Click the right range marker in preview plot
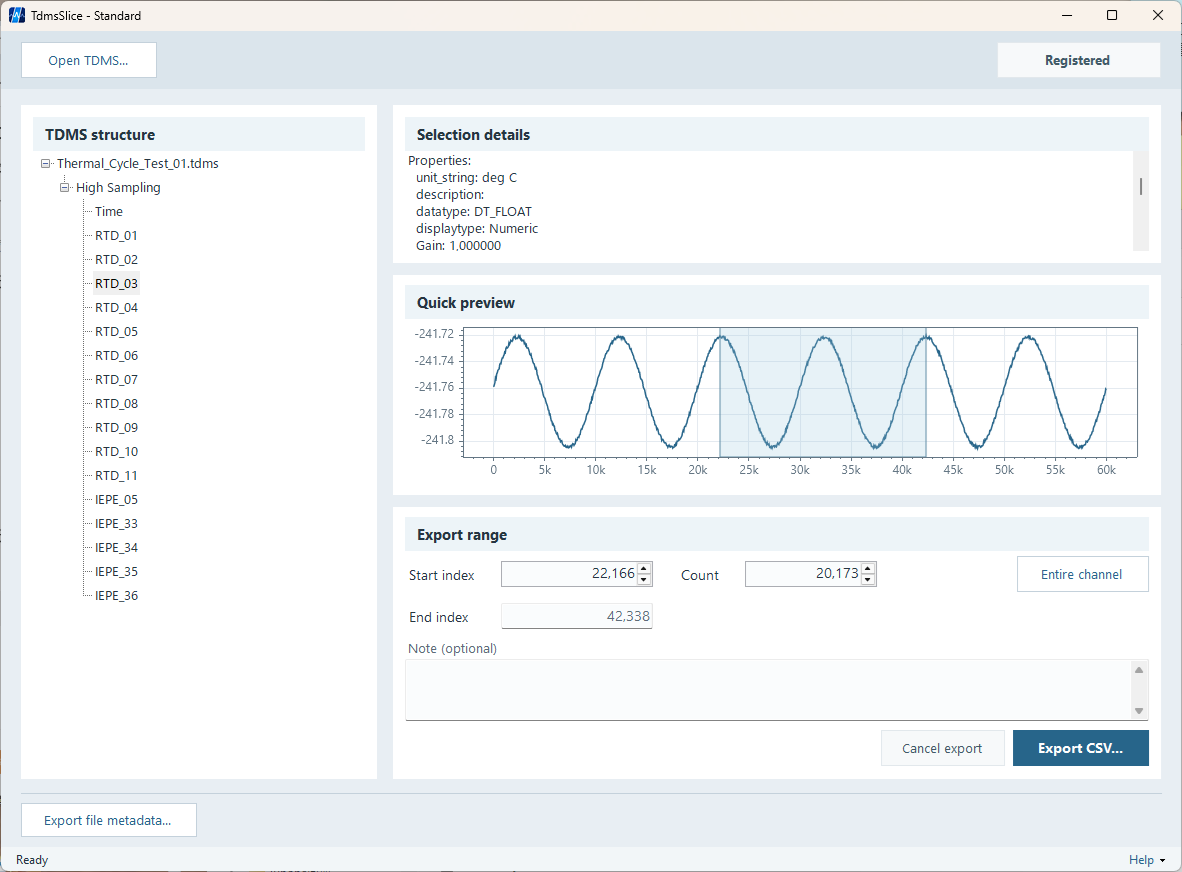Screen dimensions: 1182x872 tap(926, 392)
